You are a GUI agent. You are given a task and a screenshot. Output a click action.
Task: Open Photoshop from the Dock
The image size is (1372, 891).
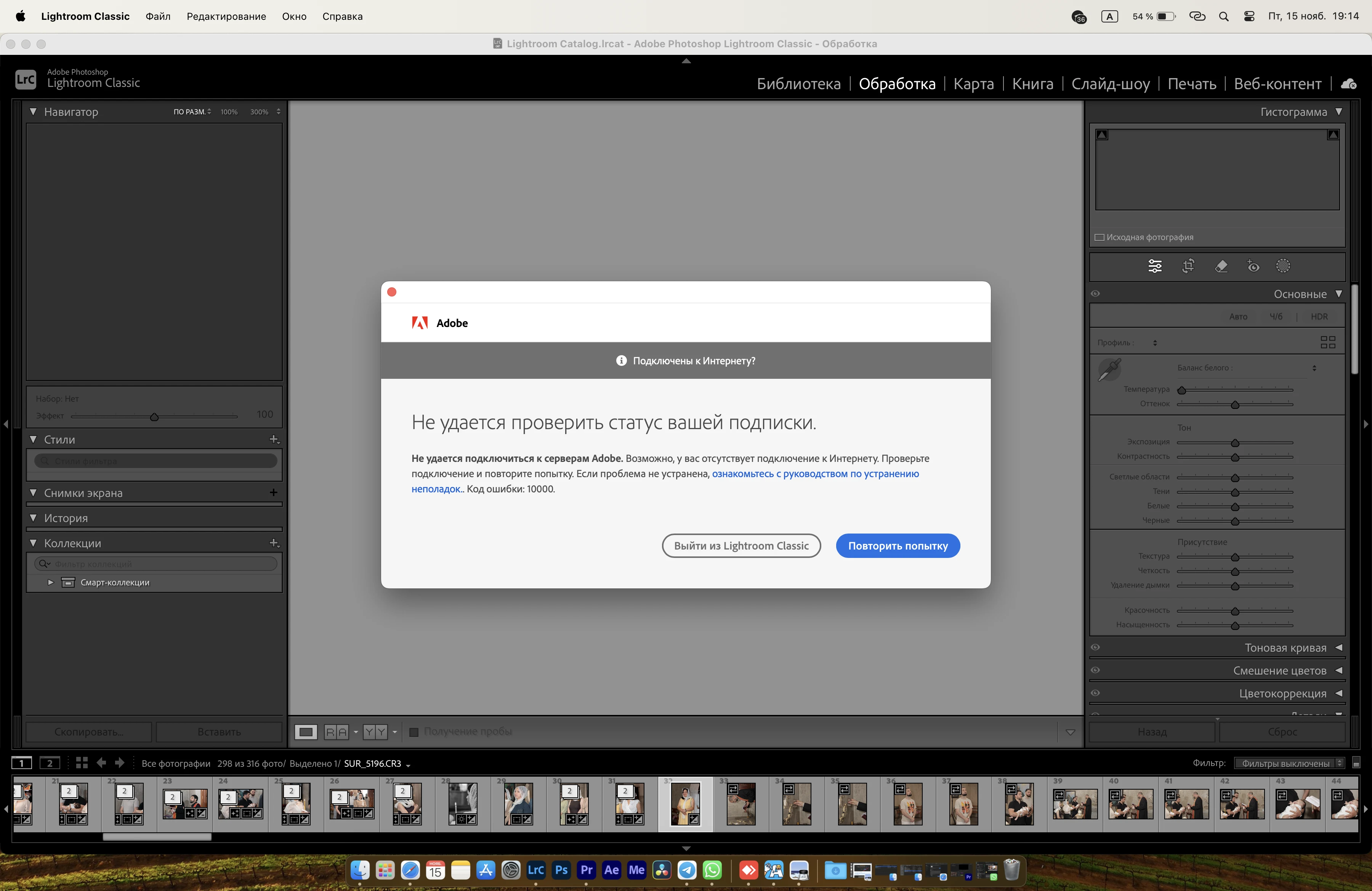tap(561, 870)
